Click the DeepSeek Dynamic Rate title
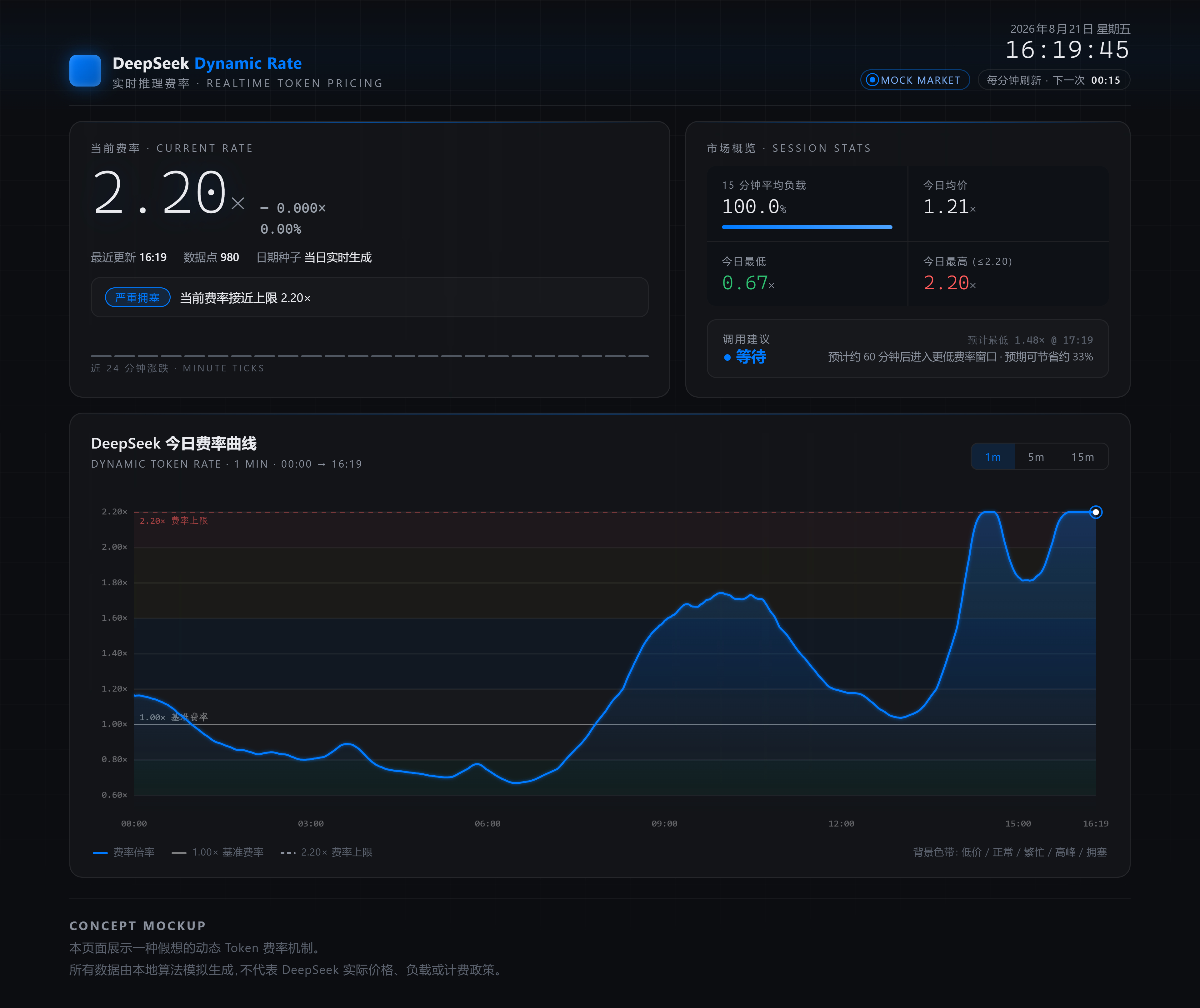 coord(207,63)
